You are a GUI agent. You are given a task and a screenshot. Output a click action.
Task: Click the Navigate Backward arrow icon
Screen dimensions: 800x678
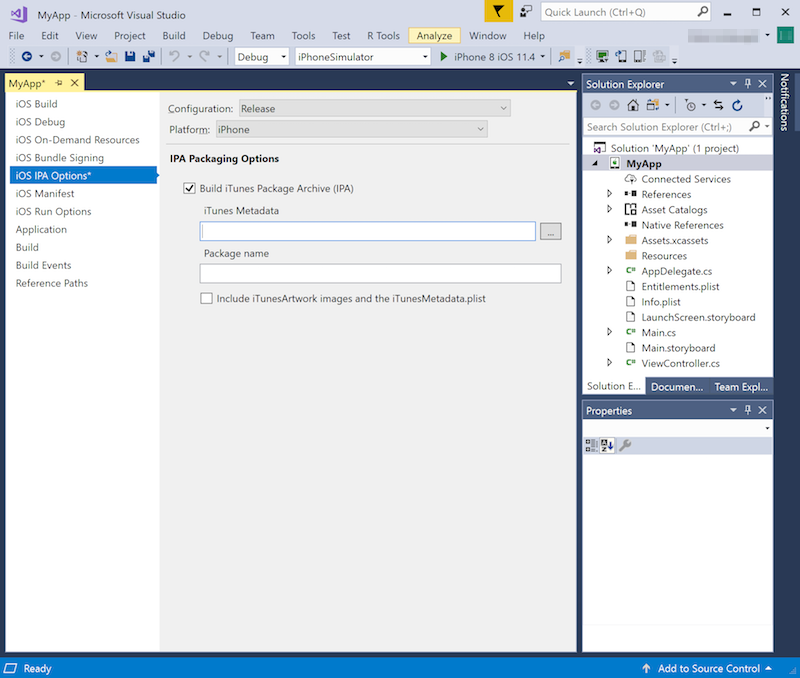coord(27,57)
